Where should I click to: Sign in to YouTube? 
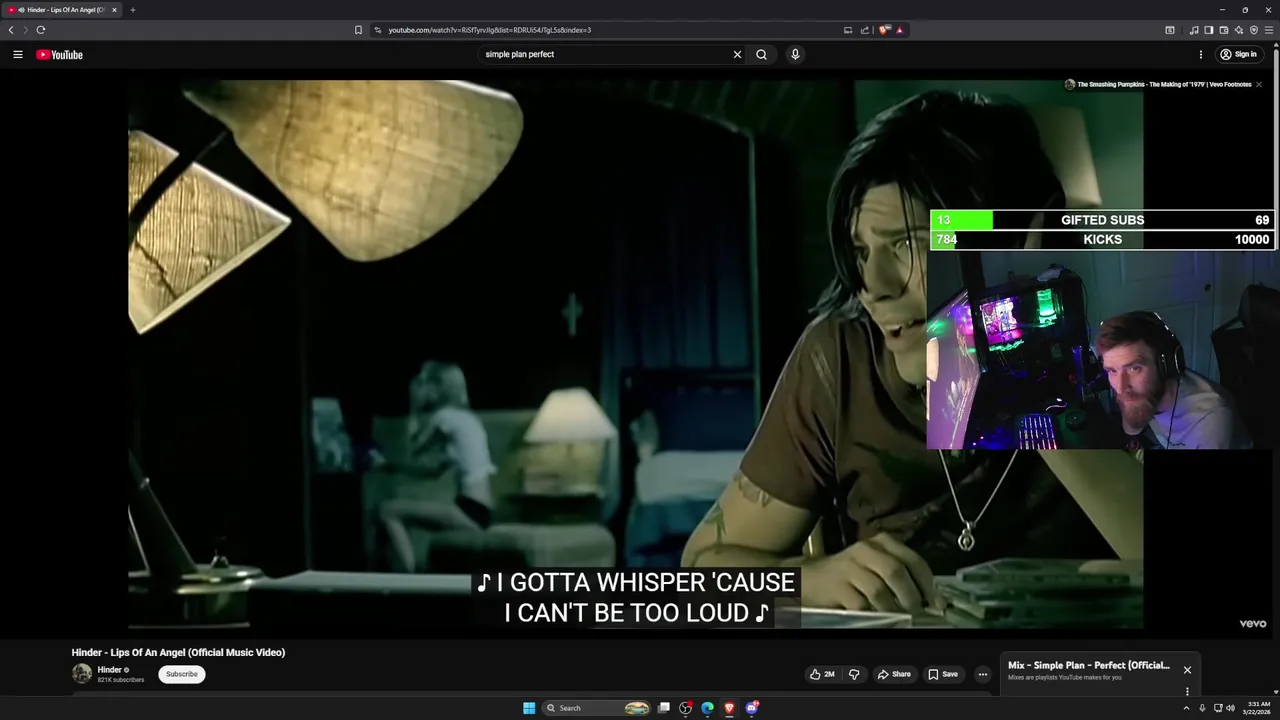tap(1238, 54)
